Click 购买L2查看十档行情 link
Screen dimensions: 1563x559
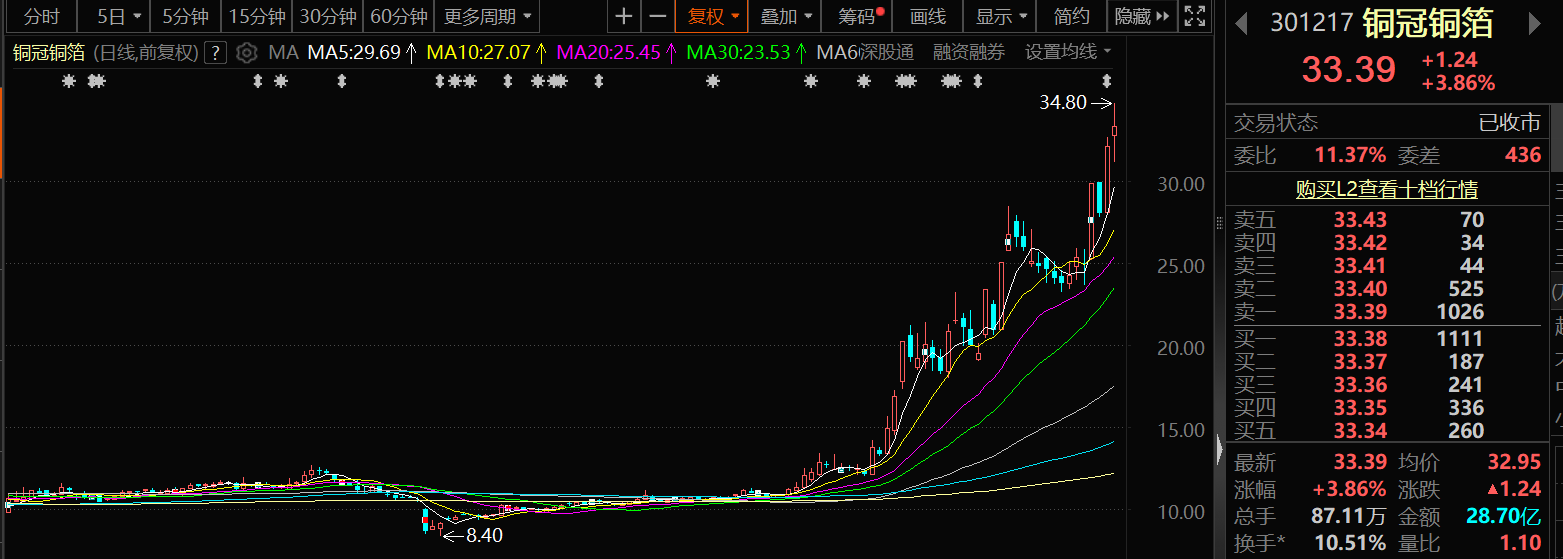click(1386, 189)
